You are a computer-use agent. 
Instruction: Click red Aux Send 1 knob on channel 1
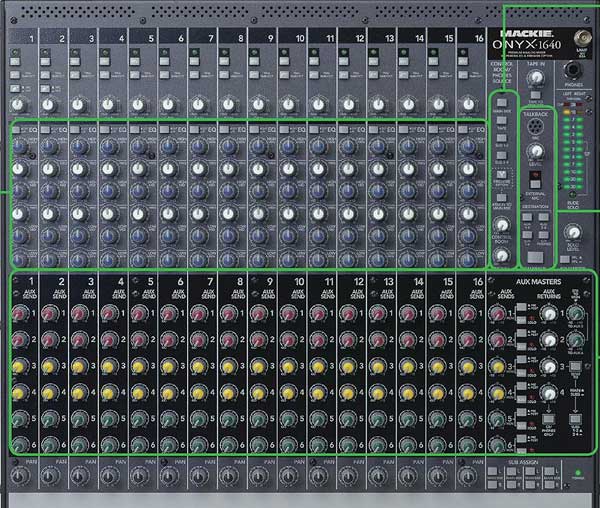tap(20, 314)
